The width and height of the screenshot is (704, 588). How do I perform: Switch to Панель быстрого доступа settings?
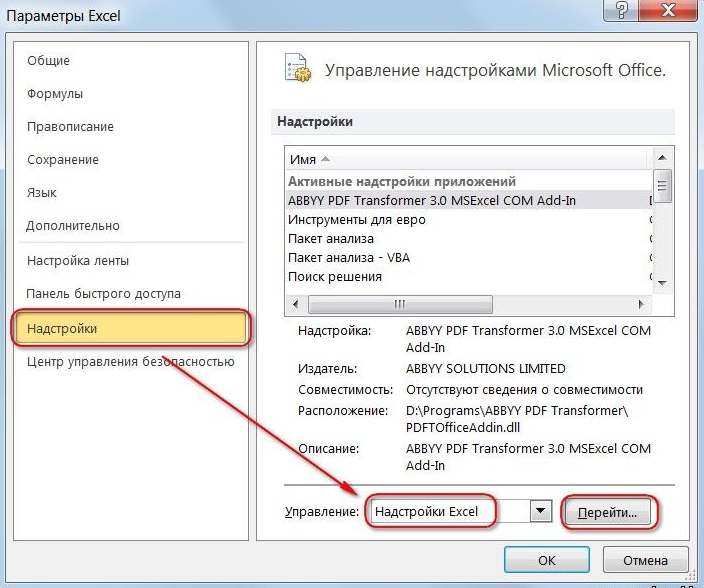coord(104,293)
